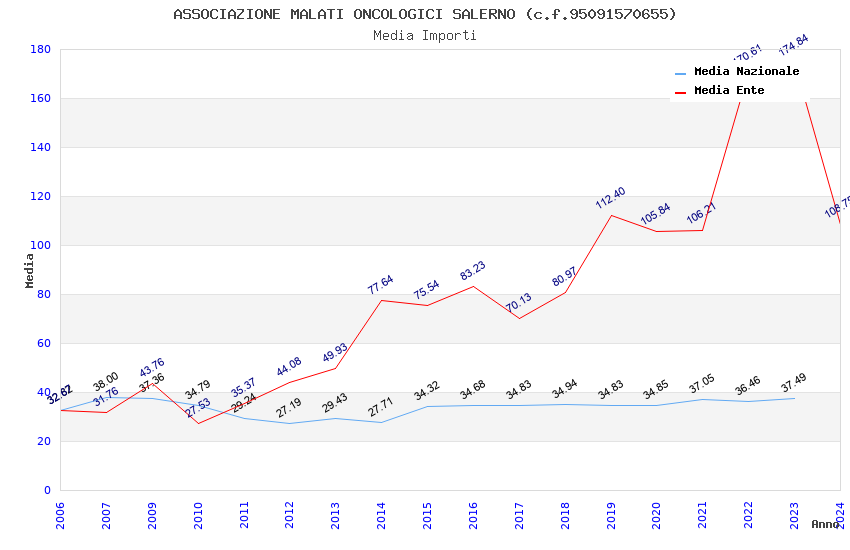The image size is (850, 550).
Task: Click the 174.84 data label
Action: (793, 45)
